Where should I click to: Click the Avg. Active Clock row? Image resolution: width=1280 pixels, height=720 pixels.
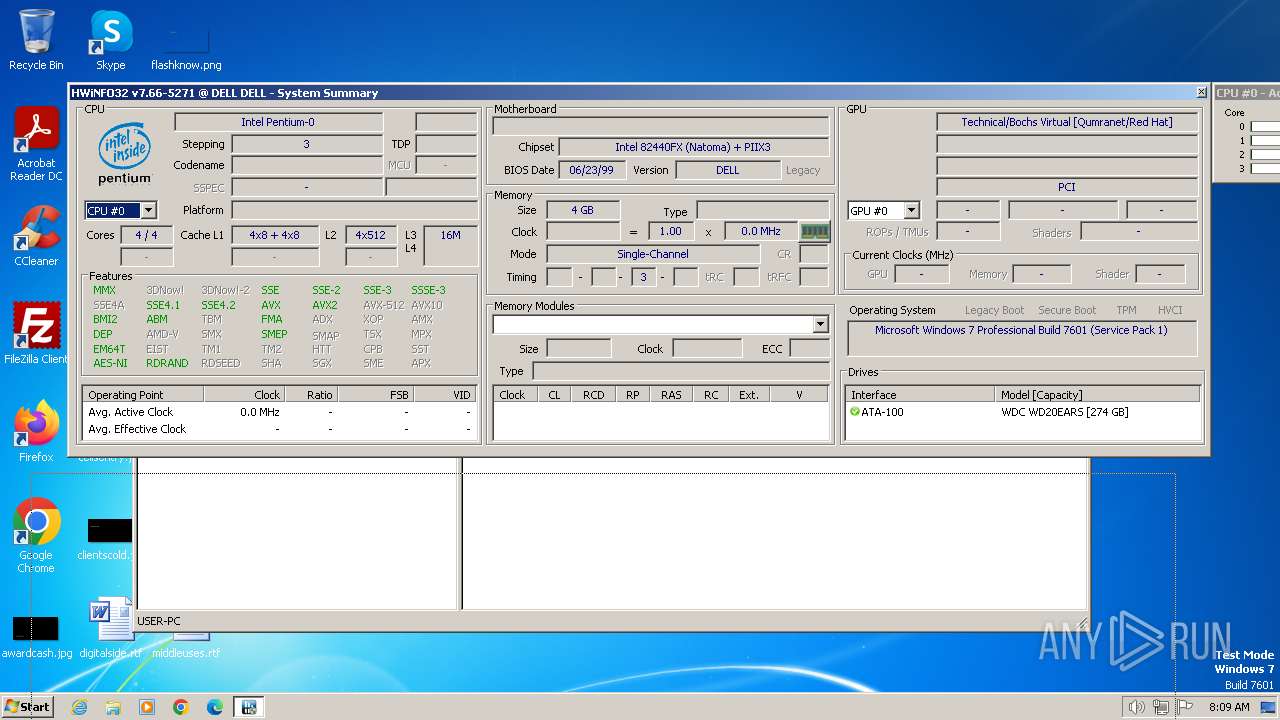pyautogui.click(x=280, y=412)
